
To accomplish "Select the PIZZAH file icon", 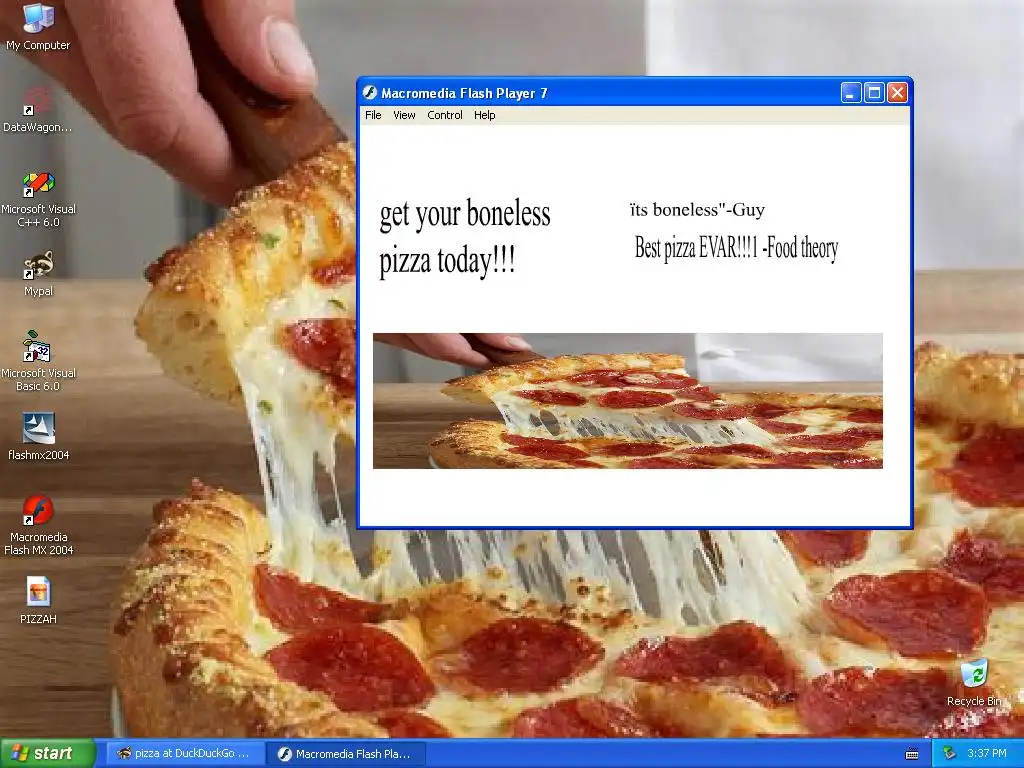I will pyautogui.click(x=38, y=600).
